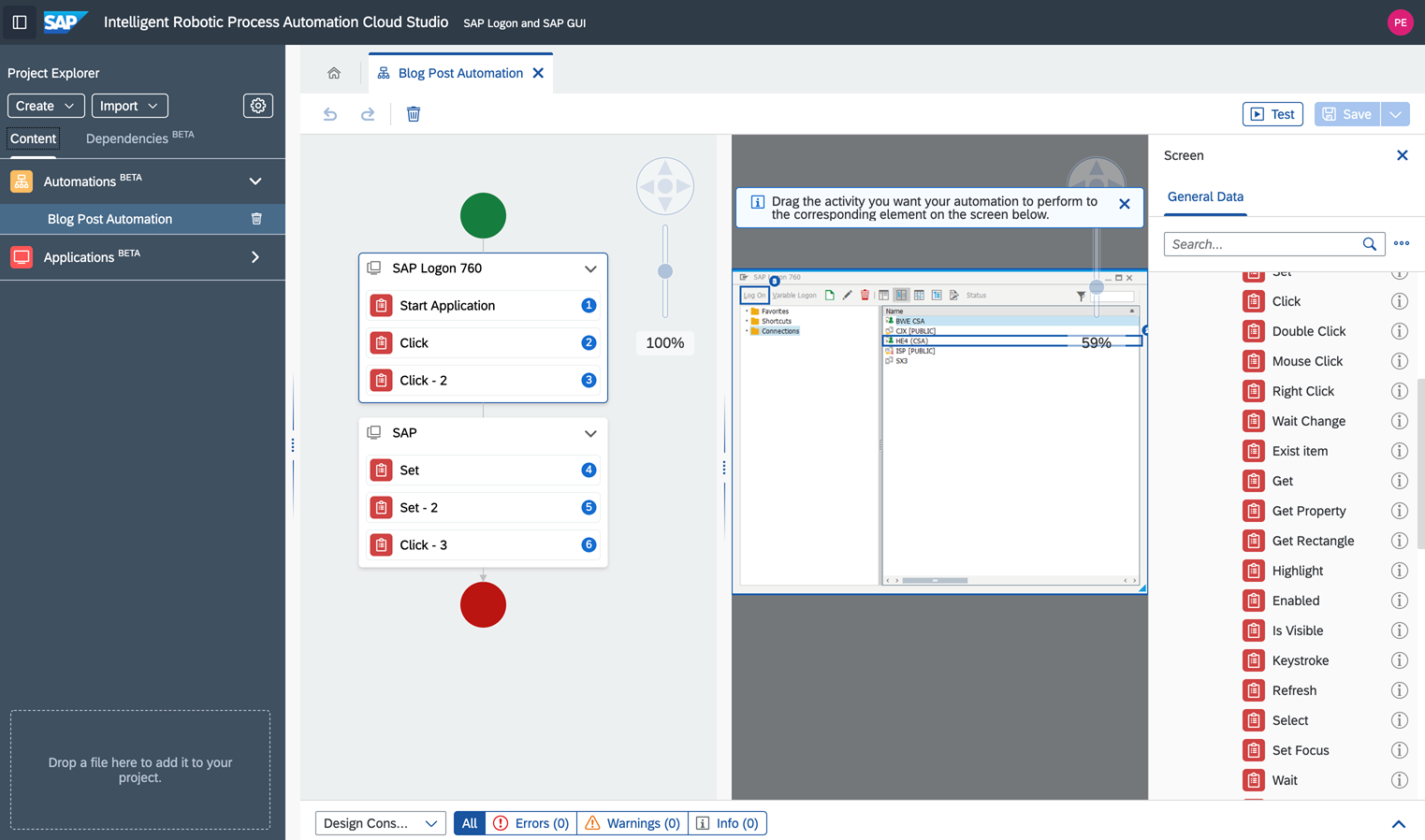Click the red end node

[x=483, y=605]
